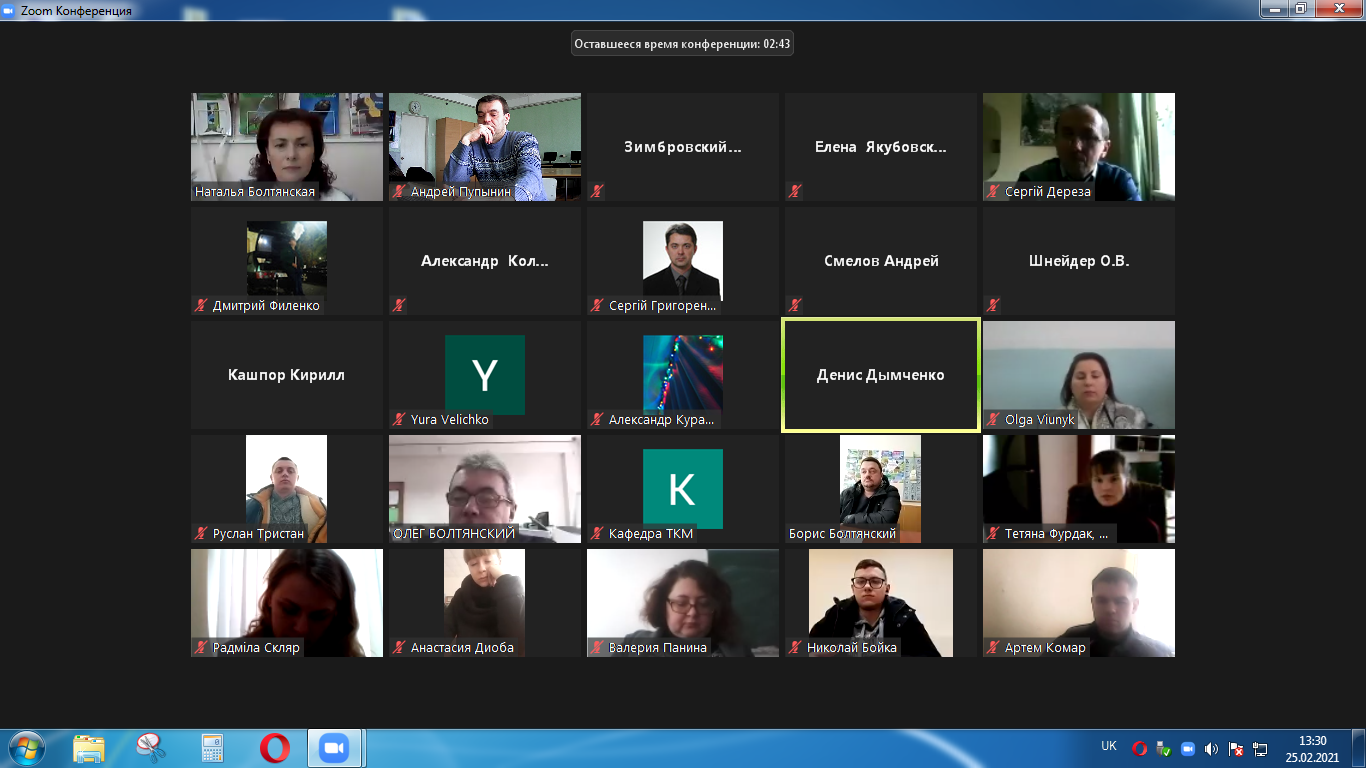Image resolution: width=1366 pixels, height=768 pixels.
Task: Open the Windows Start menu
Action: click(x=25, y=748)
